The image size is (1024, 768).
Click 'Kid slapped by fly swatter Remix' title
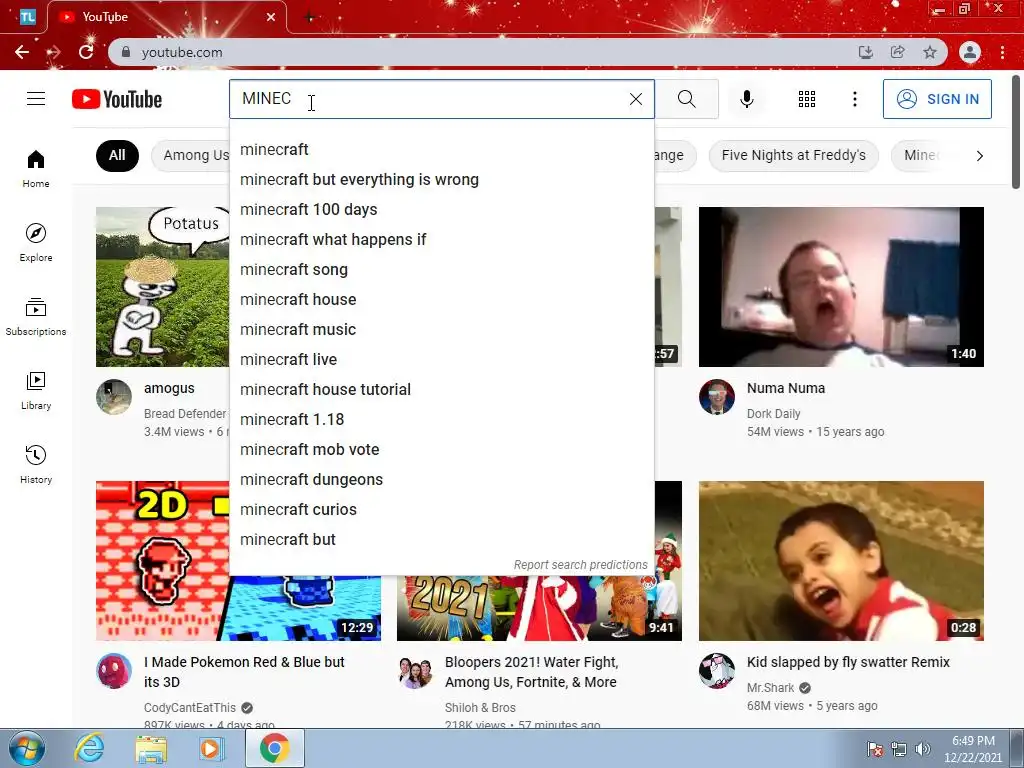(848, 662)
